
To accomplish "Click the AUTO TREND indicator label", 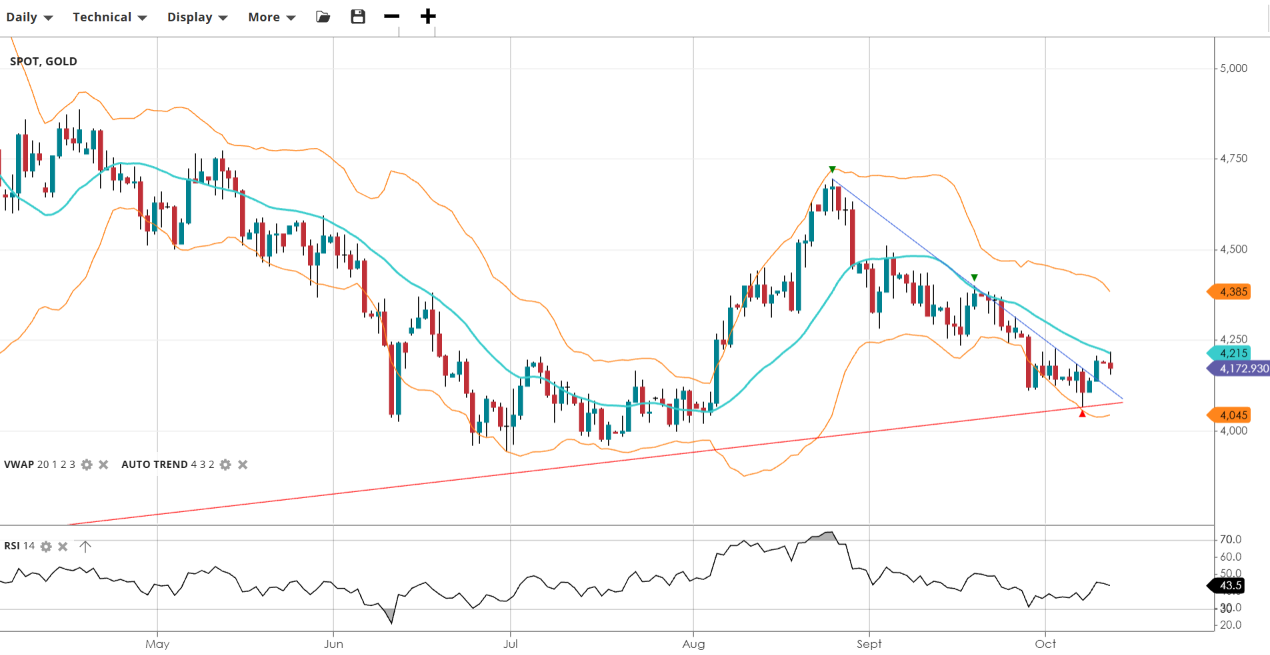I will point(153,465).
